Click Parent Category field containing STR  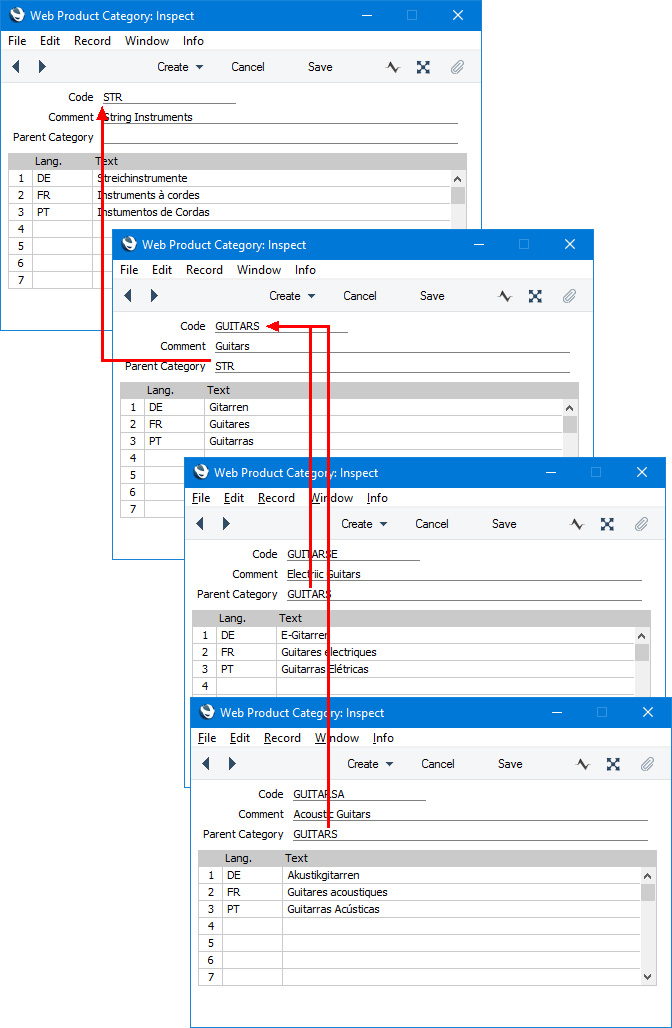coord(392,366)
